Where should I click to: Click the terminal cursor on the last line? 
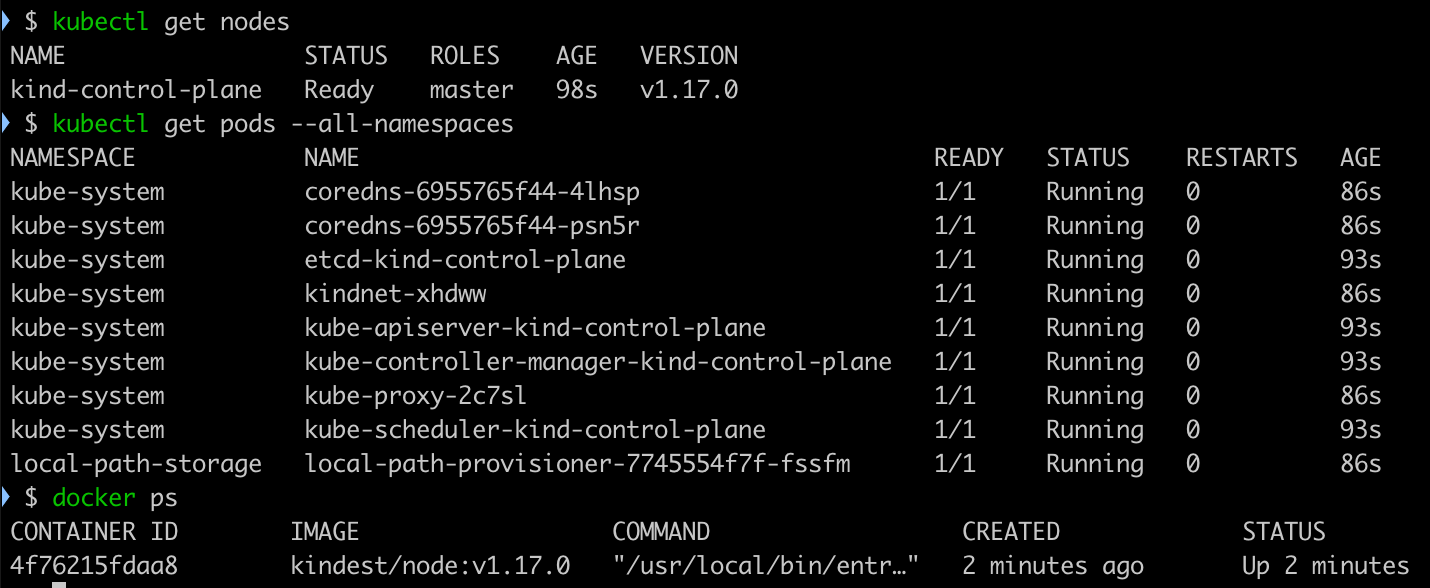tap(58, 585)
